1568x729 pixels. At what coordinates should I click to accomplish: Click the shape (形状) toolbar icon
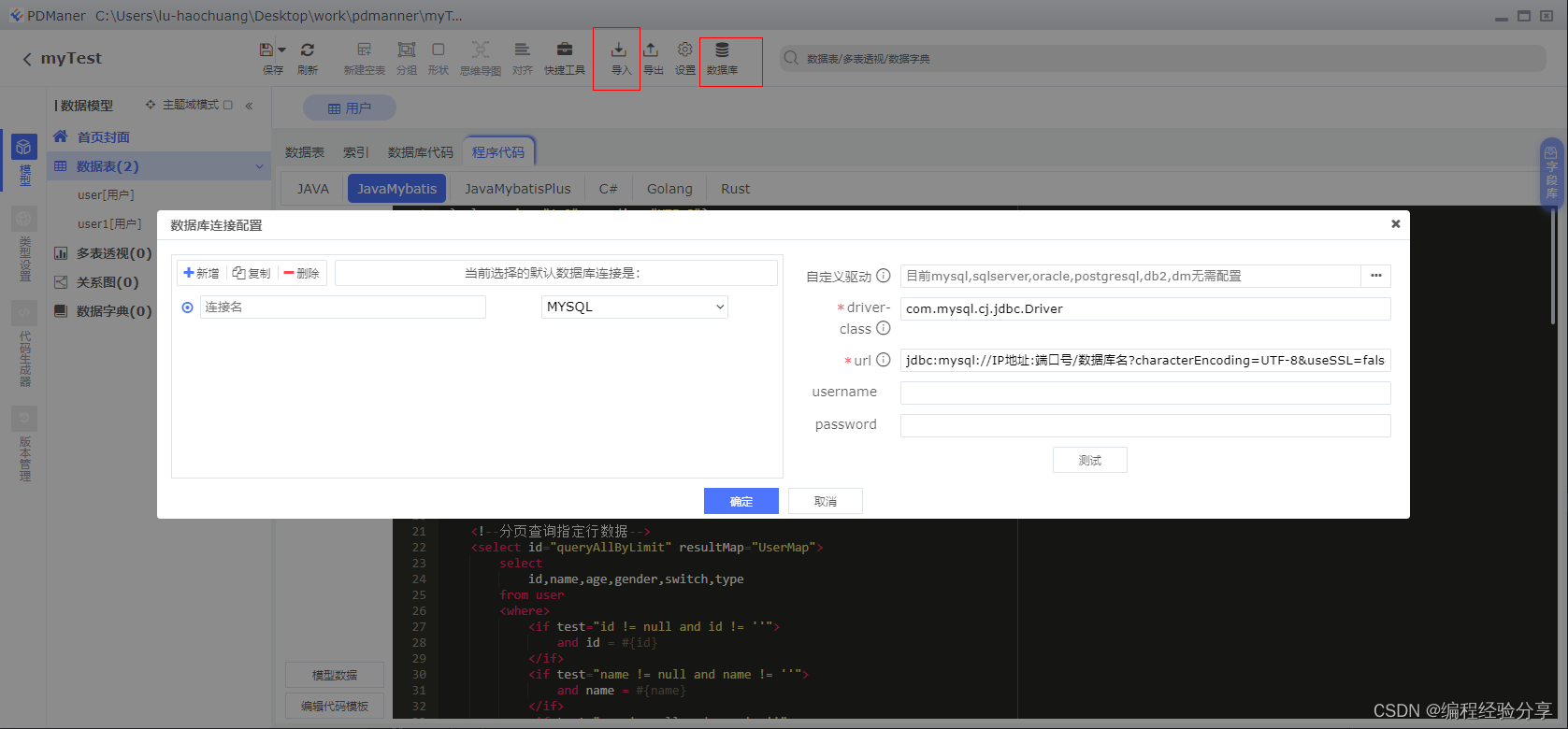tap(439, 50)
